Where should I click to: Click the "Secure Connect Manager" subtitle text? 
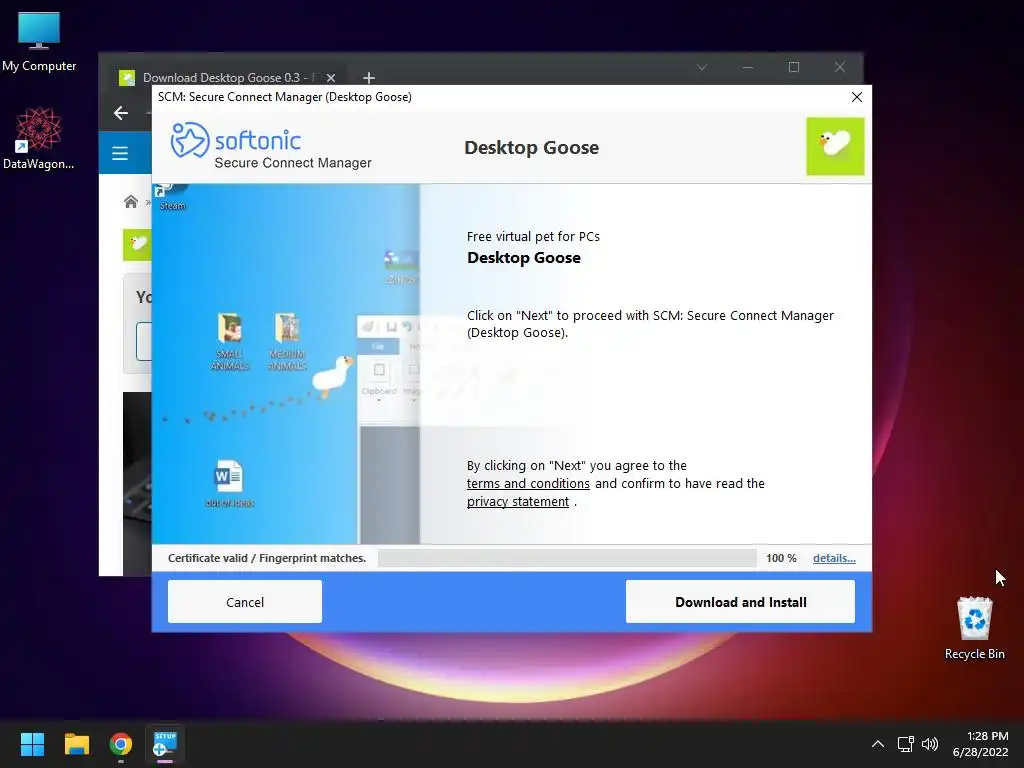(293, 163)
